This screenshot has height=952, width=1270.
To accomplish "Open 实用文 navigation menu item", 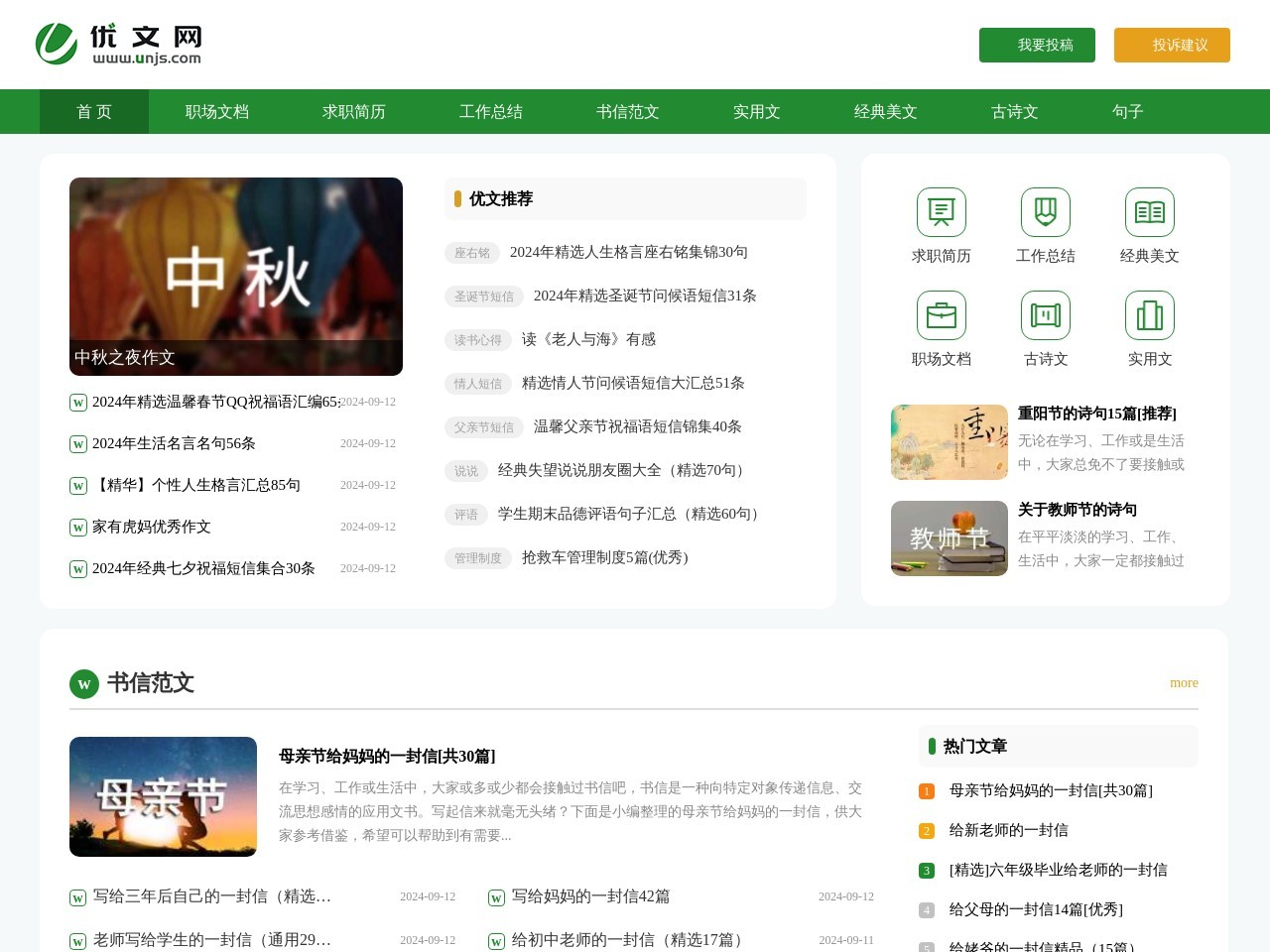I will (757, 112).
